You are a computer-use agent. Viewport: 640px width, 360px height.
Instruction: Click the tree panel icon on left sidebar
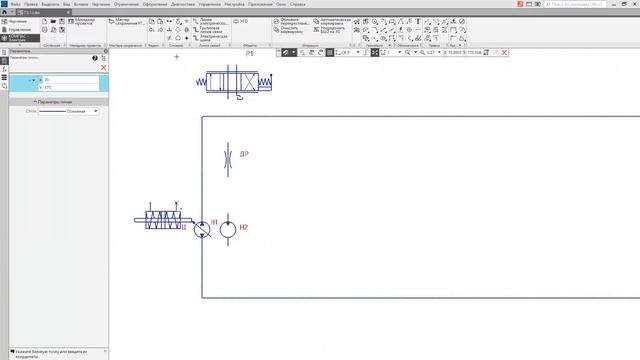click(x=4, y=52)
